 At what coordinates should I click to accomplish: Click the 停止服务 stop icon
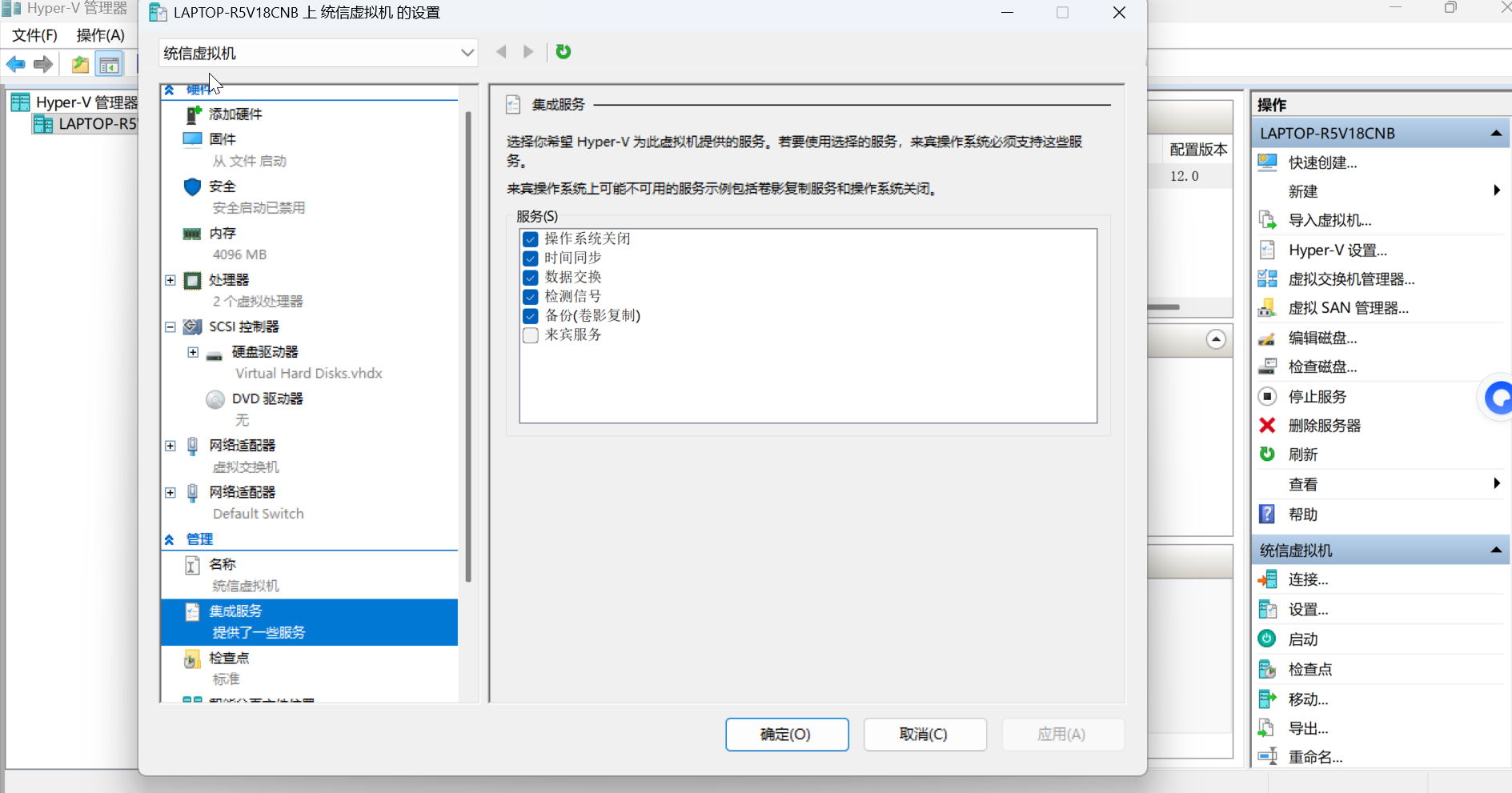point(1267,396)
